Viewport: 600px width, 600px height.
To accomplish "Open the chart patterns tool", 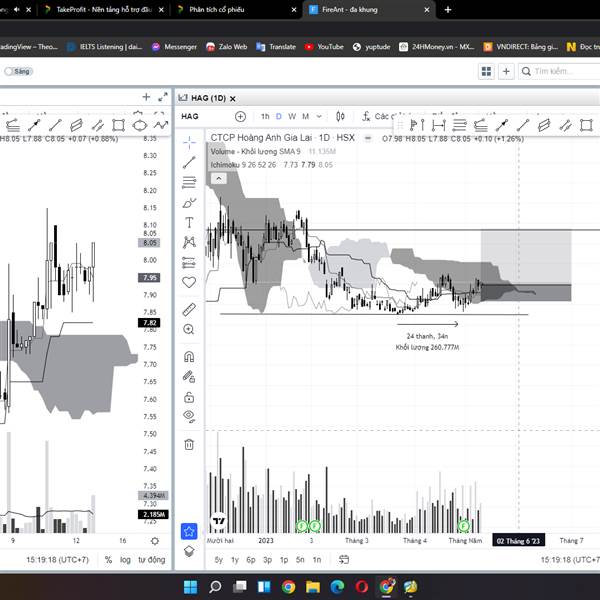I will coord(189,242).
